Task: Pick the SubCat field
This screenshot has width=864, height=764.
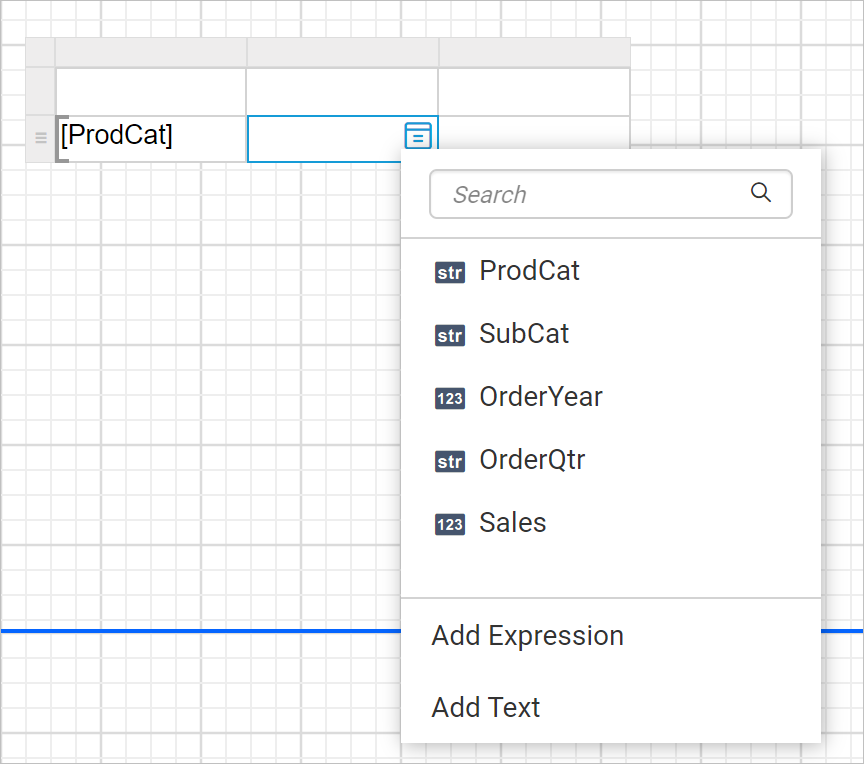Action: 611,334
